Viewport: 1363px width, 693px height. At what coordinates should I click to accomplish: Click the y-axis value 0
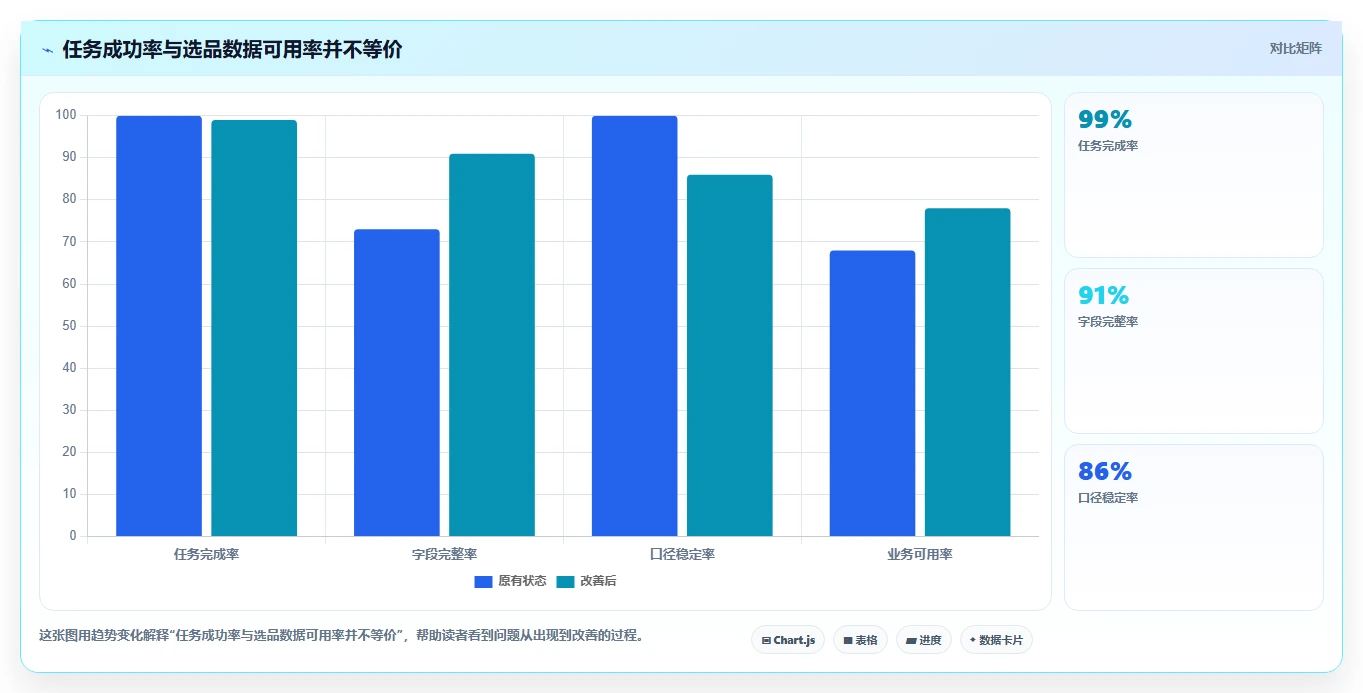point(73,536)
